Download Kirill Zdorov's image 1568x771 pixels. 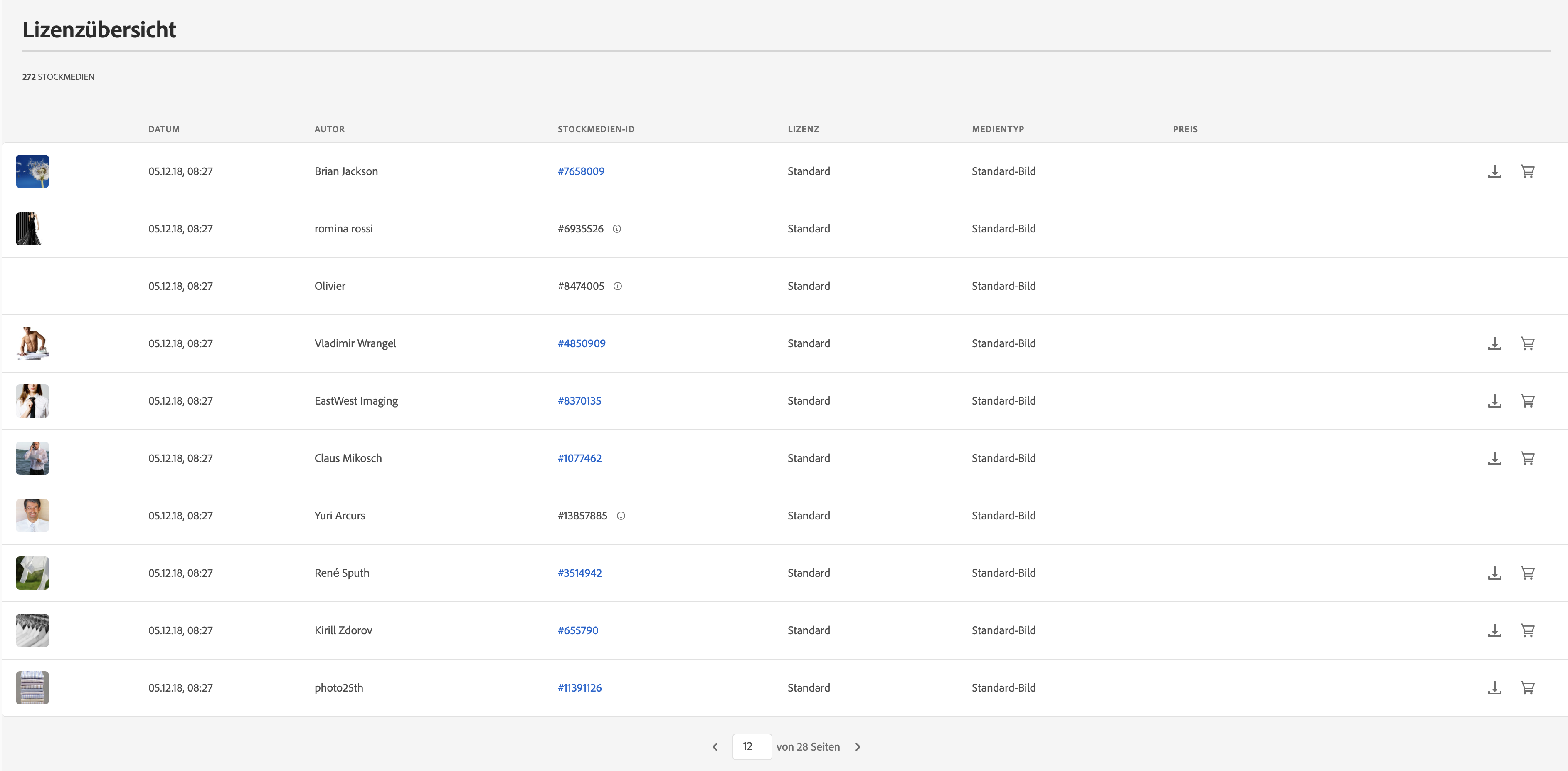coord(1494,630)
